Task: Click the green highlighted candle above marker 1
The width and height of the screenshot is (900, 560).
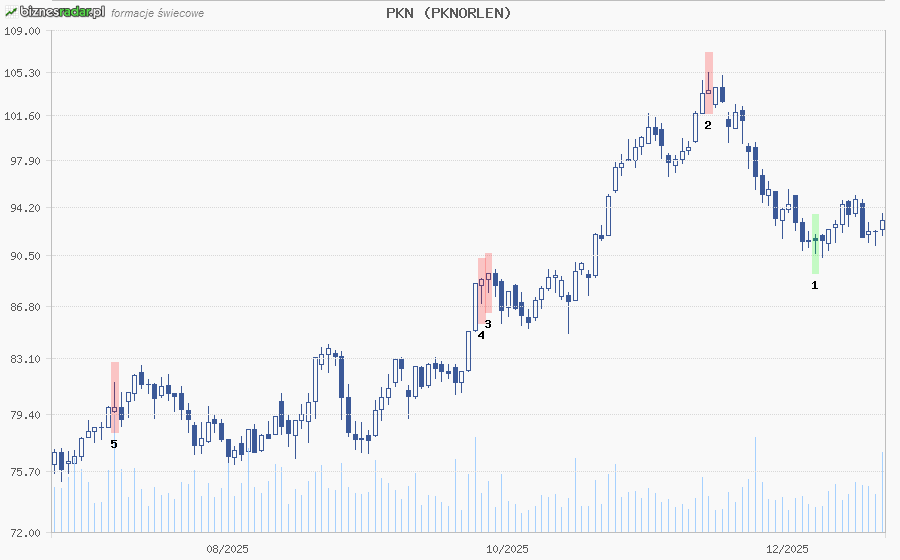Action: 815,243
